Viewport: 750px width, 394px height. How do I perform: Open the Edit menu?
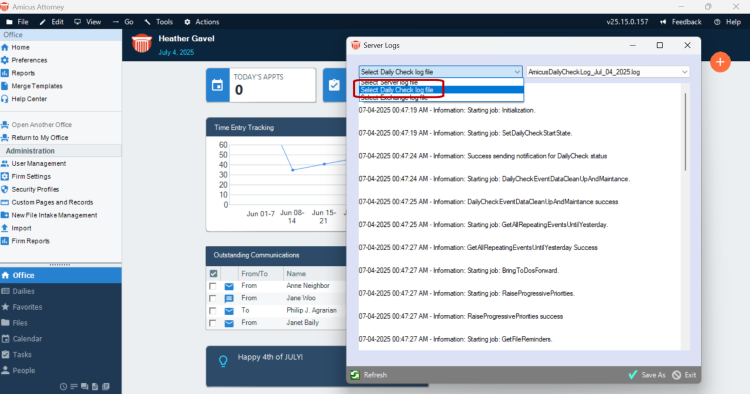click(x=52, y=22)
